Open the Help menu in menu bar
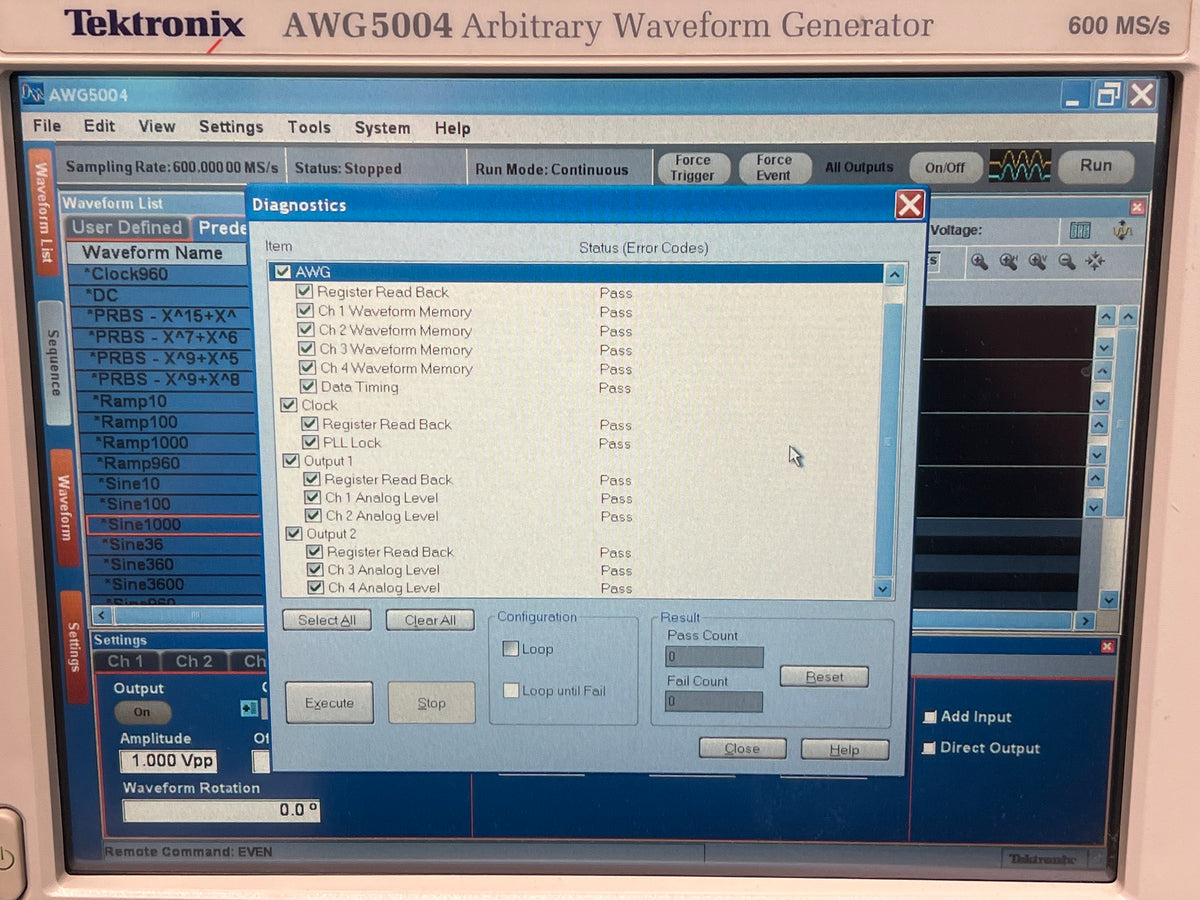 452,128
